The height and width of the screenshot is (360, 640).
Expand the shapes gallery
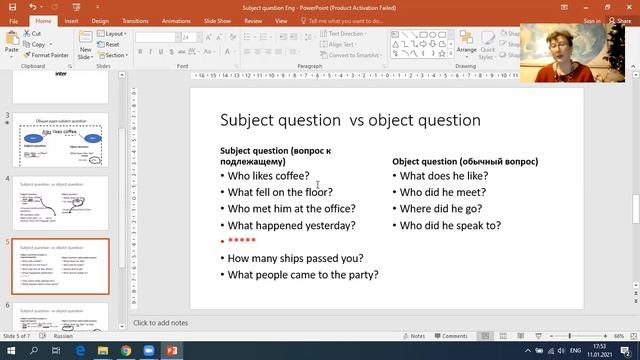[451, 54]
